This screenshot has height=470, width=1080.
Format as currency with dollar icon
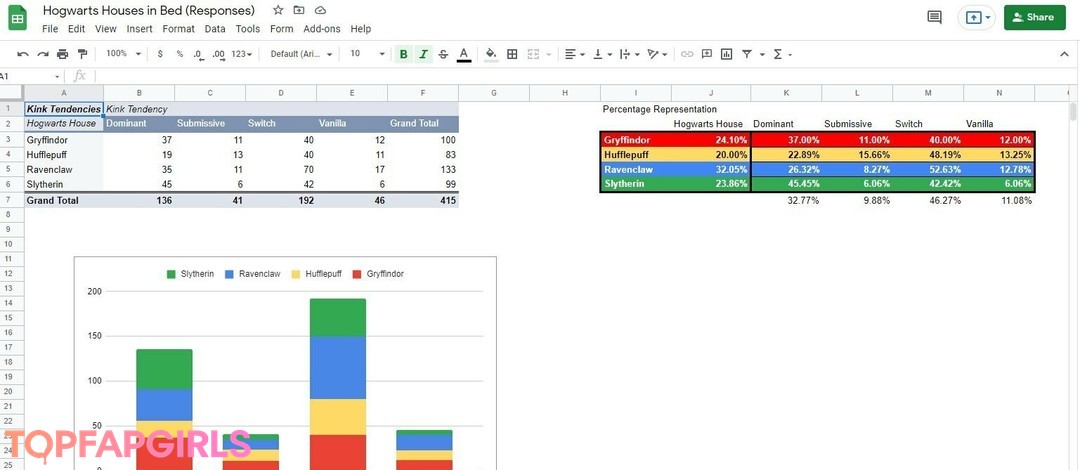click(x=160, y=54)
